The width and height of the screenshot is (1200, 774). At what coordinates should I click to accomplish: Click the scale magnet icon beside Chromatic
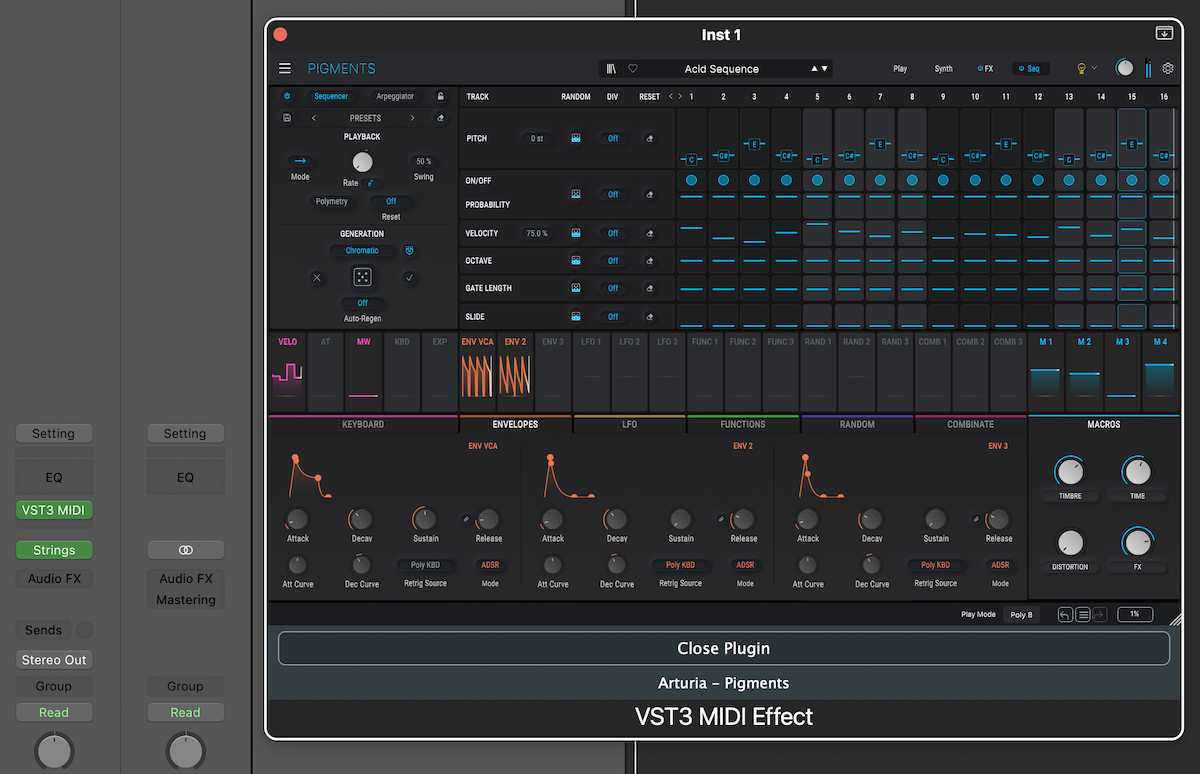(x=409, y=251)
